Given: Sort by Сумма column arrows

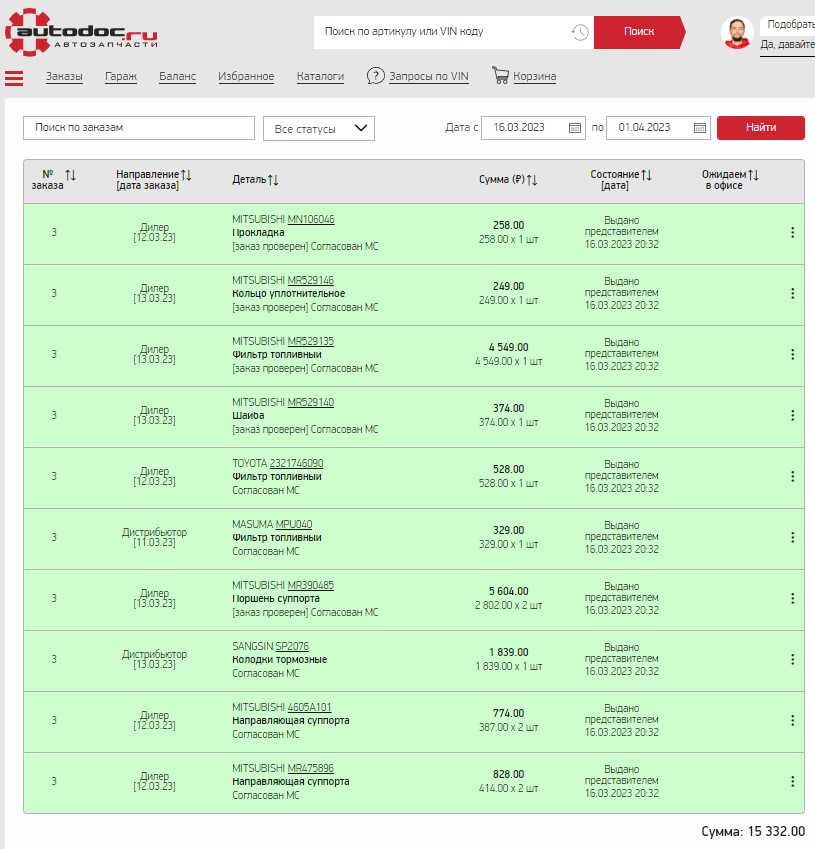Looking at the screenshot, I should (532, 180).
